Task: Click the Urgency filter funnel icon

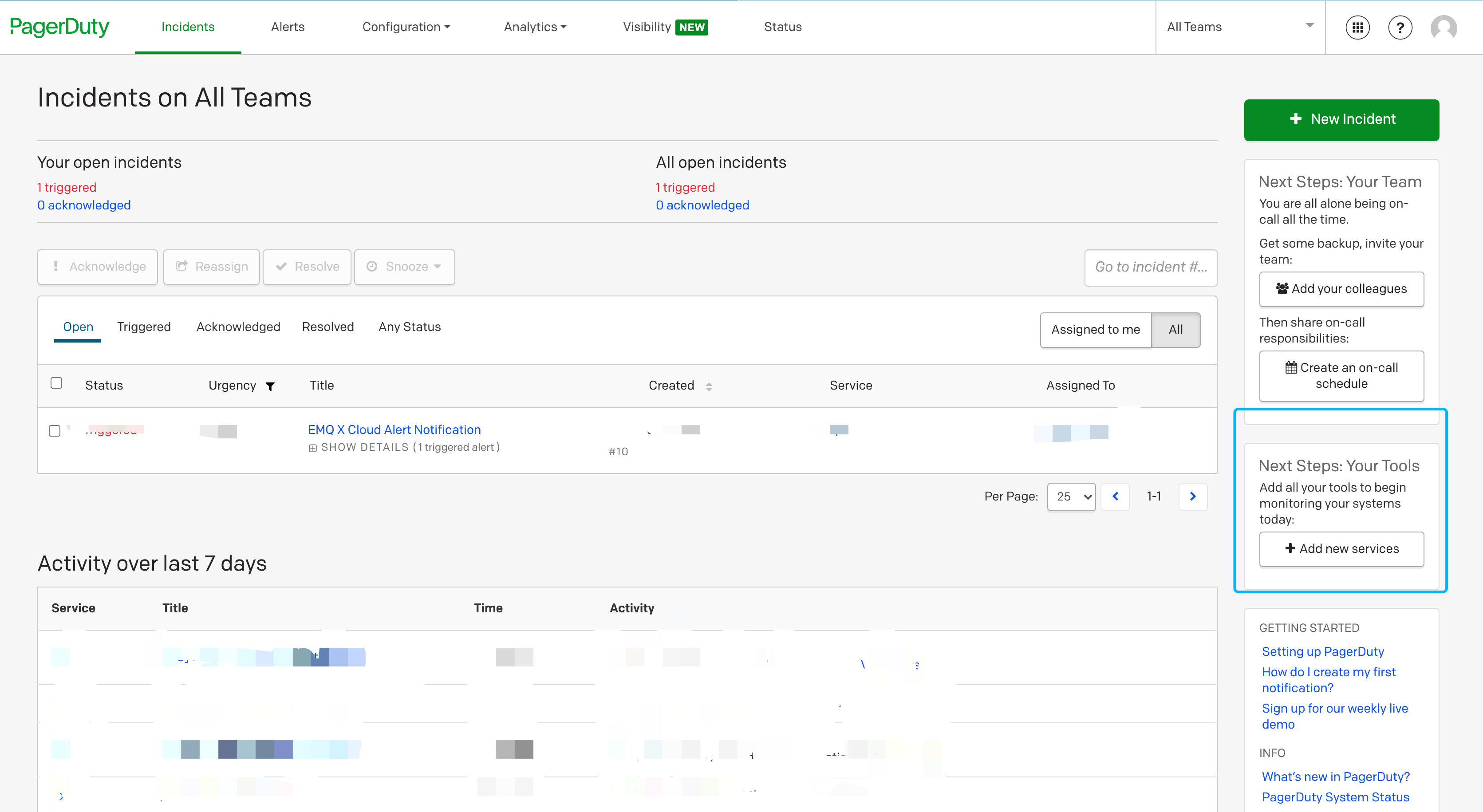Action: click(271, 386)
